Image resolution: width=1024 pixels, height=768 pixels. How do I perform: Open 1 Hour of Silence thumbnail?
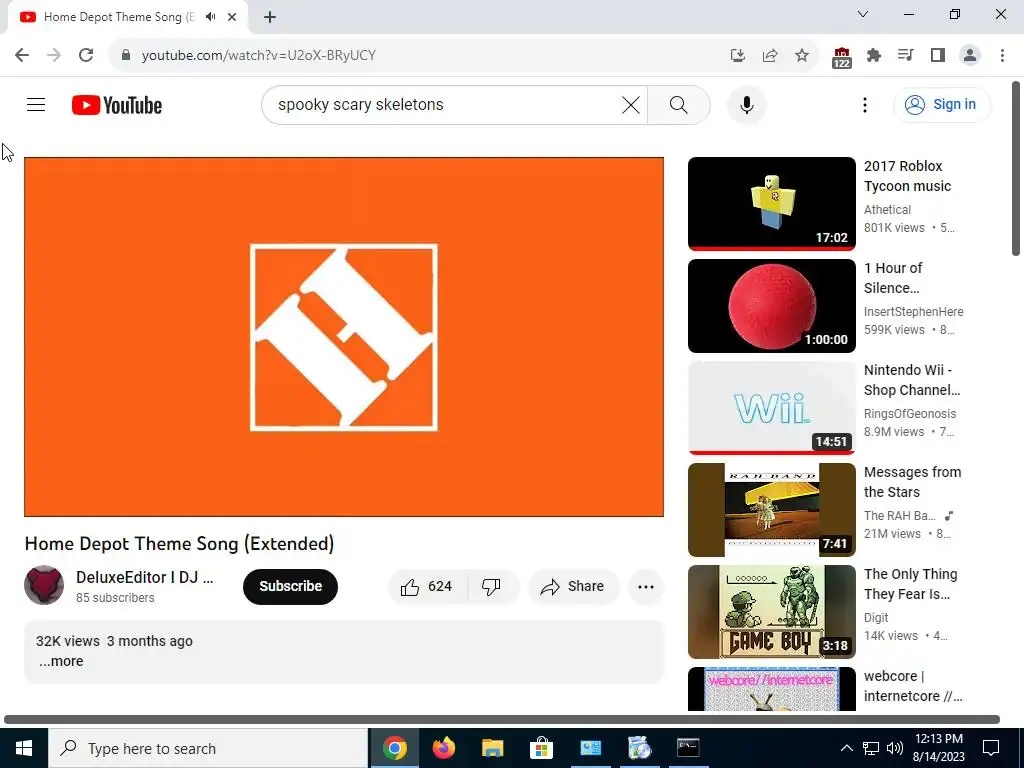[x=771, y=306]
